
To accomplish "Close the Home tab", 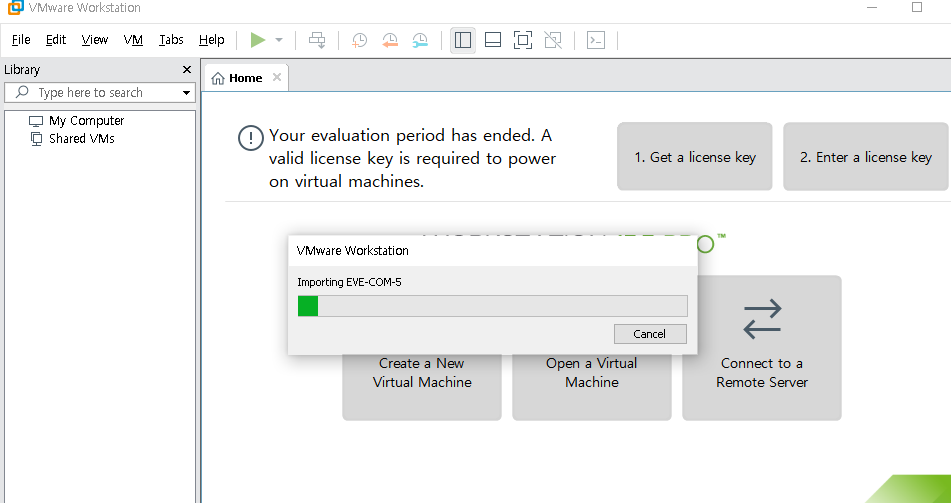I will (x=277, y=77).
